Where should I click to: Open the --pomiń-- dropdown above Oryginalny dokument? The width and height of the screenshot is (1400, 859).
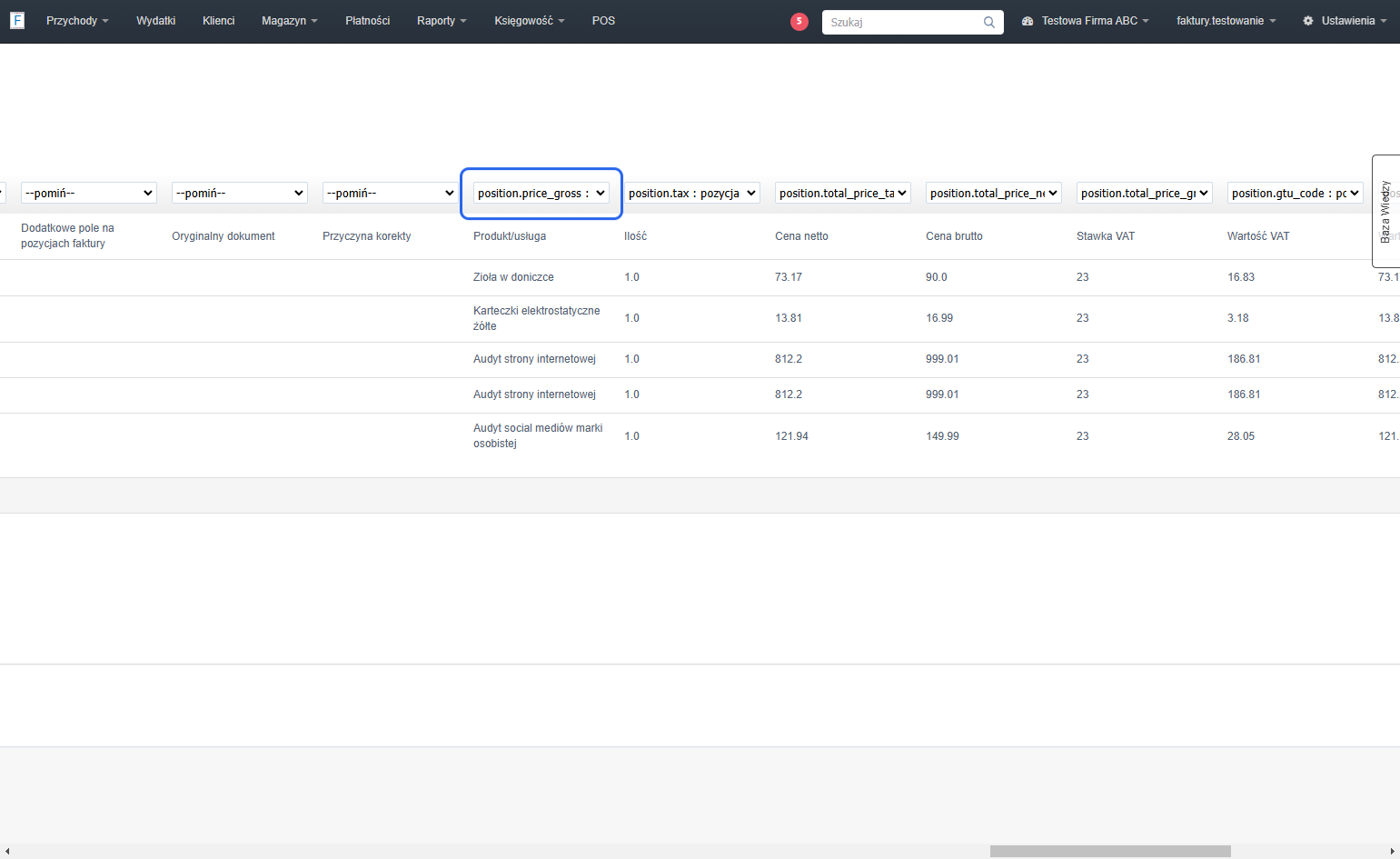pyautogui.click(x=240, y=193)
